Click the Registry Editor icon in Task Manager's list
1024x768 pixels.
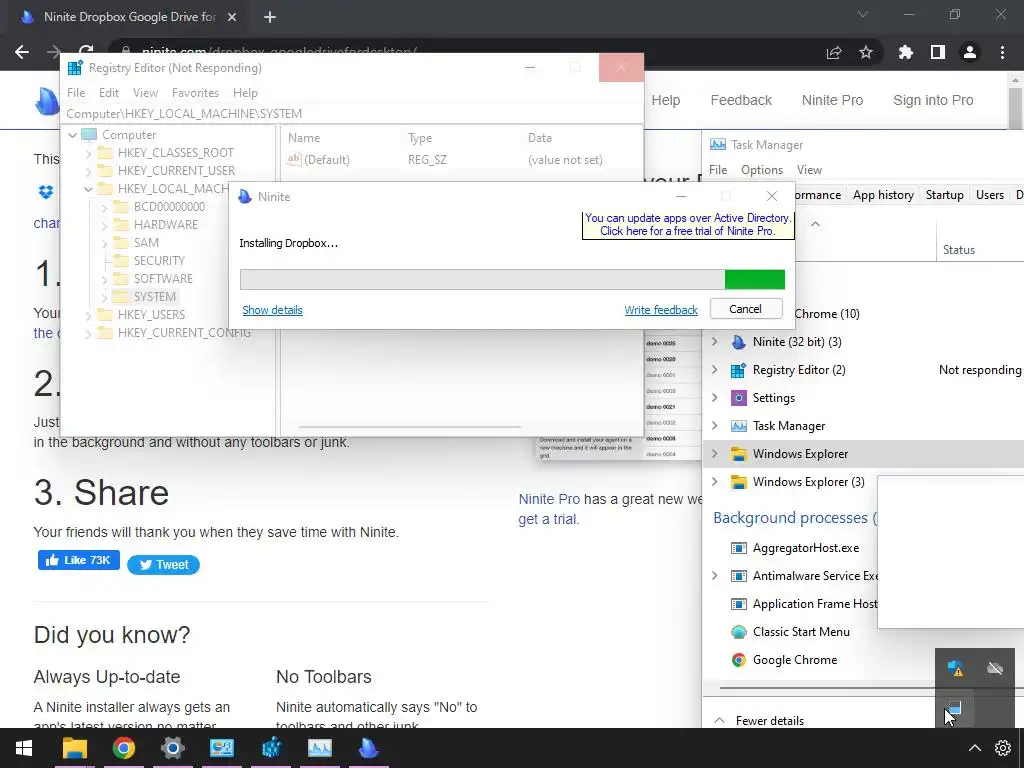pyautogui.click(x=739, y=370)
